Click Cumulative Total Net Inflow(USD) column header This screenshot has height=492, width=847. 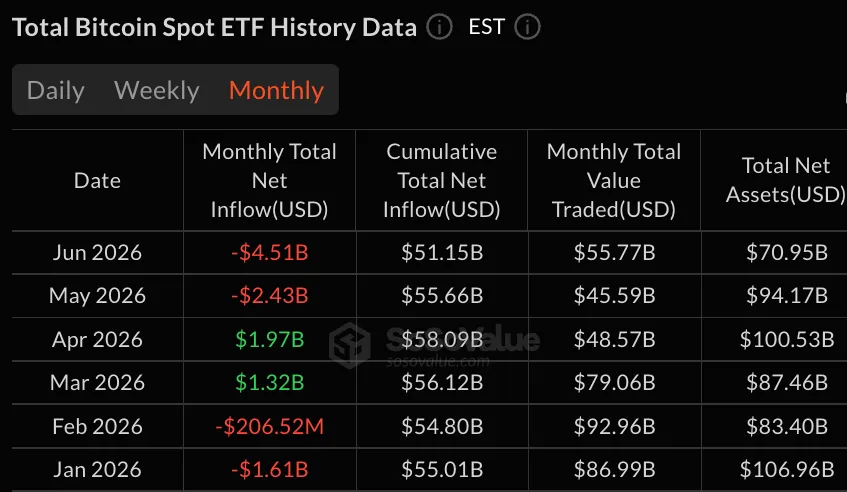pyautogui.click(x=442, y=180)
